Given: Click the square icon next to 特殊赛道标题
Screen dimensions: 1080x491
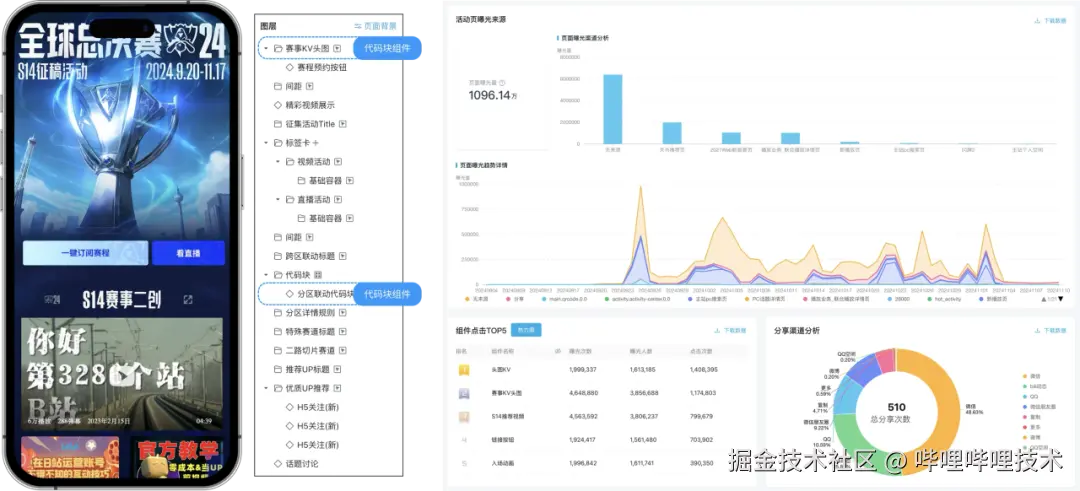Looking at the screenshot, I should (x=342, y=331).
